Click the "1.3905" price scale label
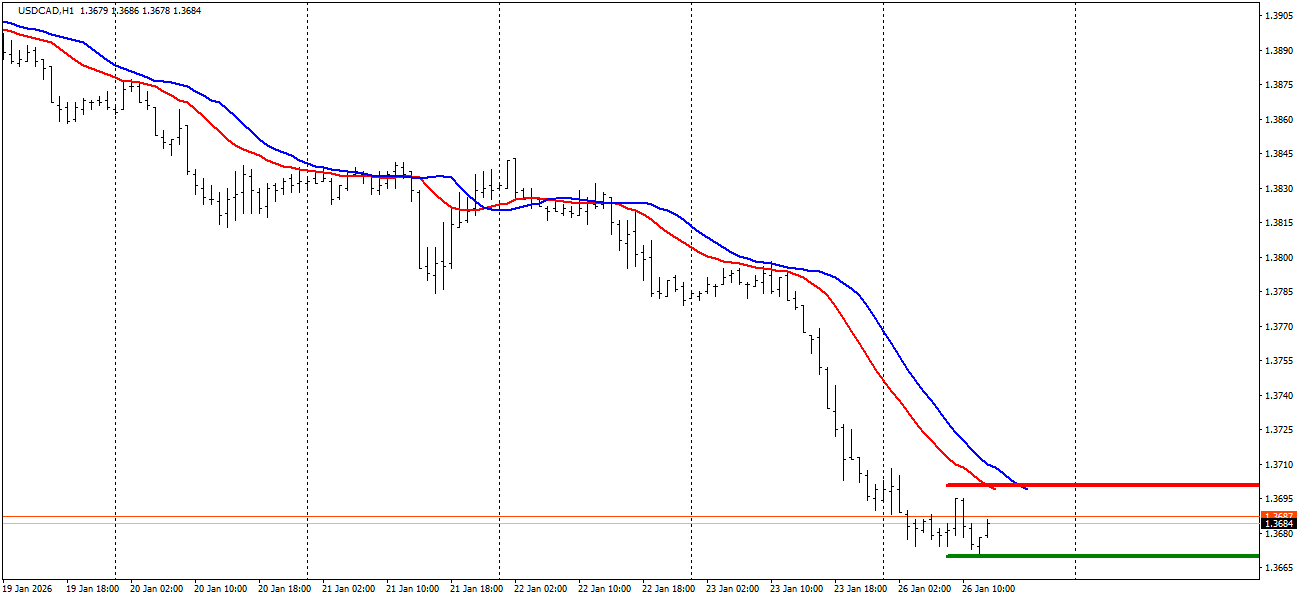The width and height of the screenshot is (1300, 600). (x=1279, y=16)
